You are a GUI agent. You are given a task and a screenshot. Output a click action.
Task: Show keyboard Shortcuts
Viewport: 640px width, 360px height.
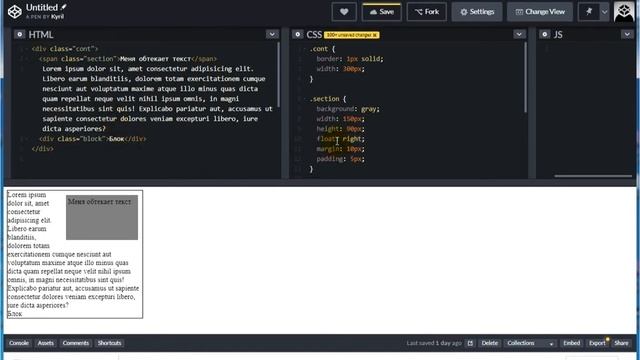109,343
